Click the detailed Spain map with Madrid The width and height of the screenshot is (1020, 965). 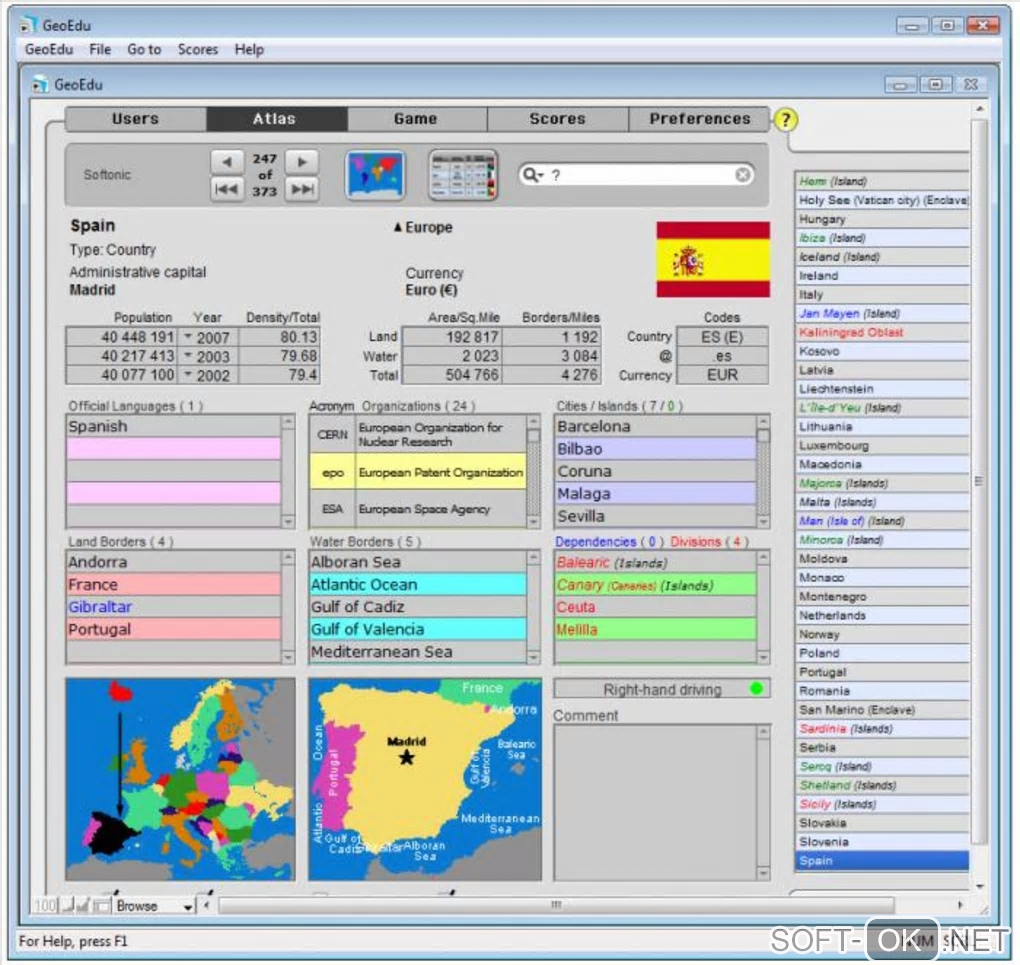coord(425,780)
